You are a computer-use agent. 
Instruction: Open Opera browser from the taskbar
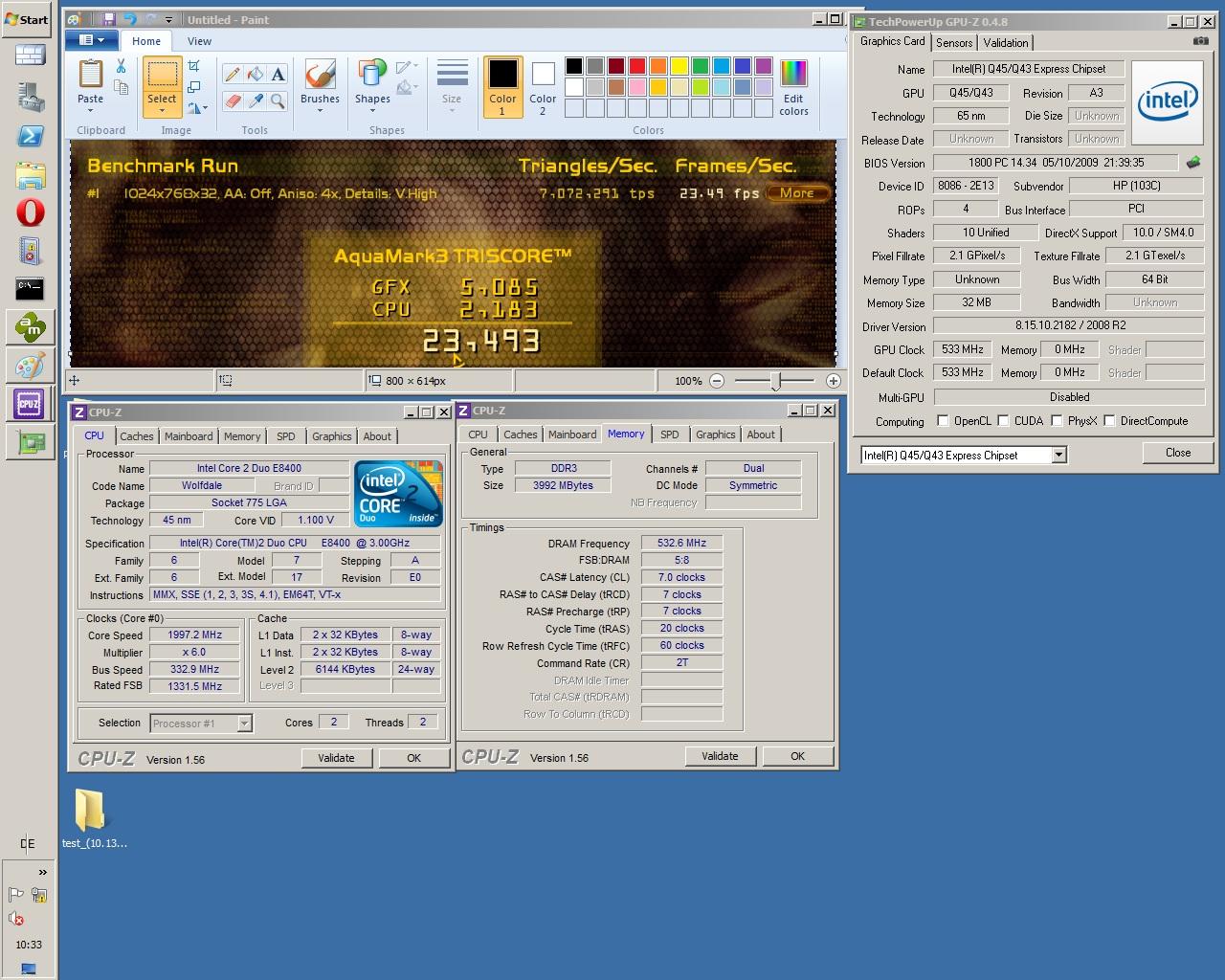tap(30, 211)
